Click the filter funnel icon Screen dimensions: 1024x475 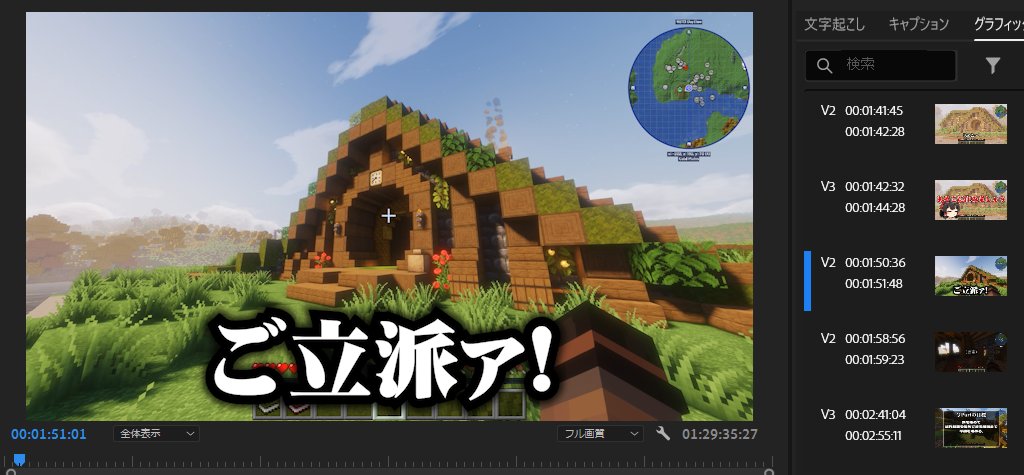[x=993, y=65]
